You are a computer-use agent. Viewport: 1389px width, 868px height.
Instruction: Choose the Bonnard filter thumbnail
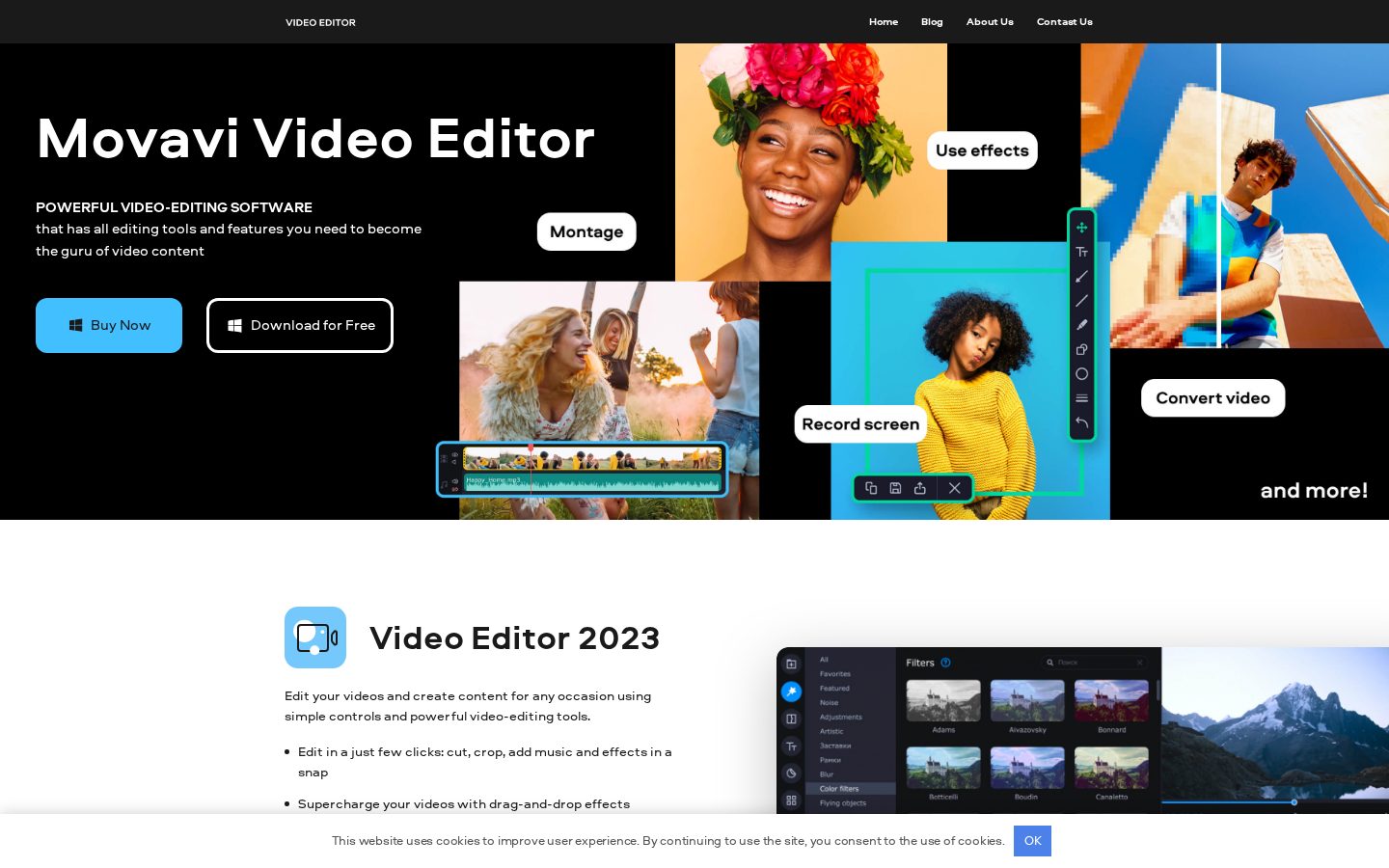pyautogui.click(x=1111, y=701)
